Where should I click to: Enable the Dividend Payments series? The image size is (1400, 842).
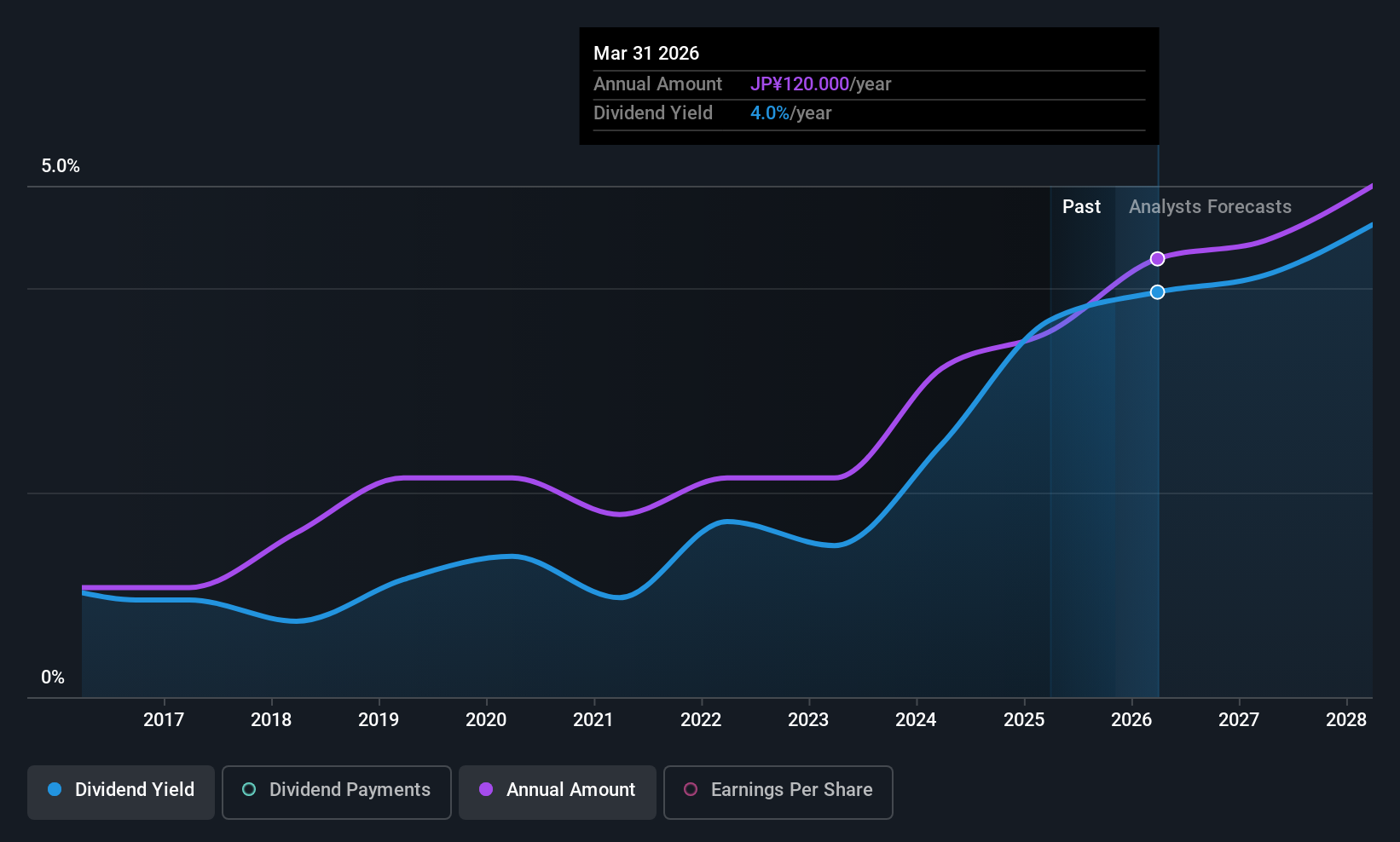click(x=336, y=792)
